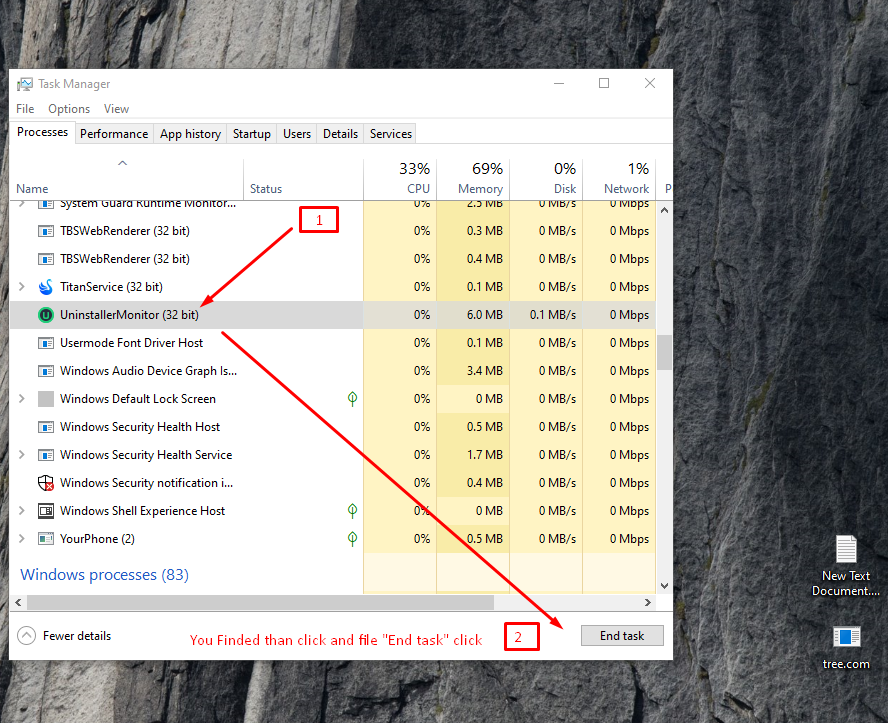This screenshot has height=723, width=888.
Task: Select the Processes tab
Action: click(42, 132)
